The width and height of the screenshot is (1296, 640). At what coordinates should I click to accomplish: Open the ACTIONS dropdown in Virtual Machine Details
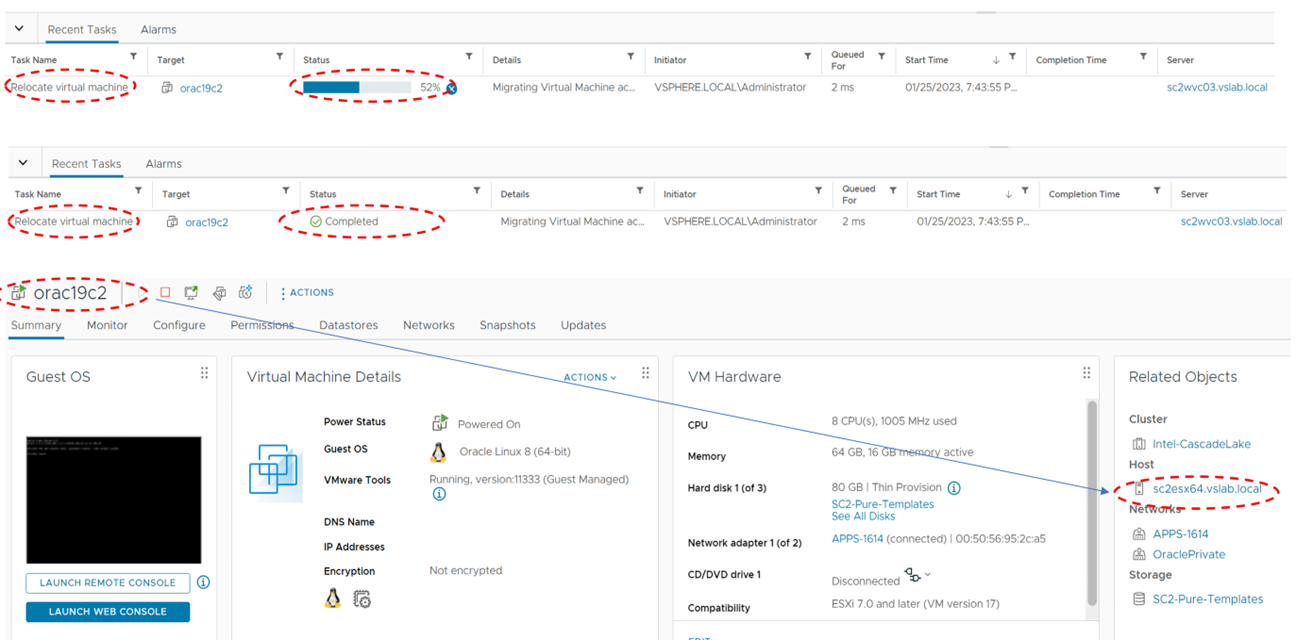590,377
